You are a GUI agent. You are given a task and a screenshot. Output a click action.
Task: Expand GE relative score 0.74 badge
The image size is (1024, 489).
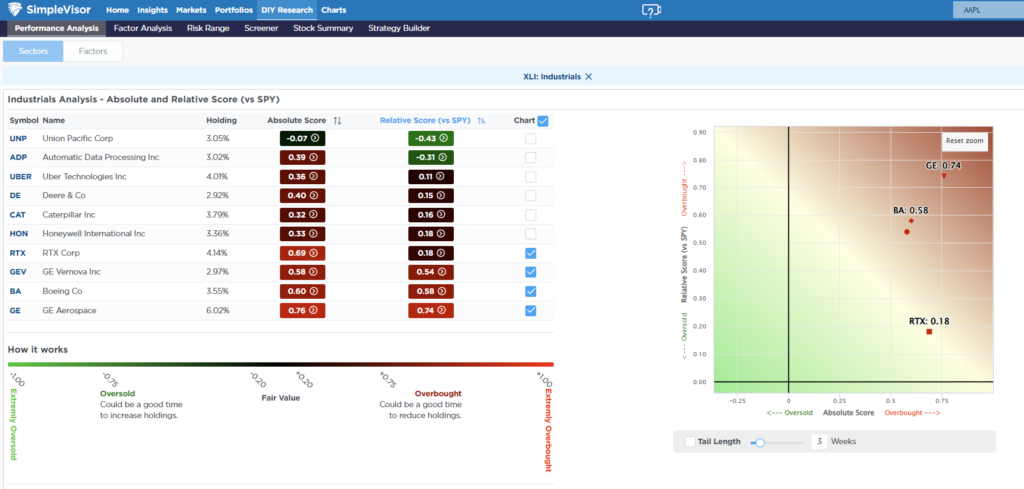click(431, 310)
